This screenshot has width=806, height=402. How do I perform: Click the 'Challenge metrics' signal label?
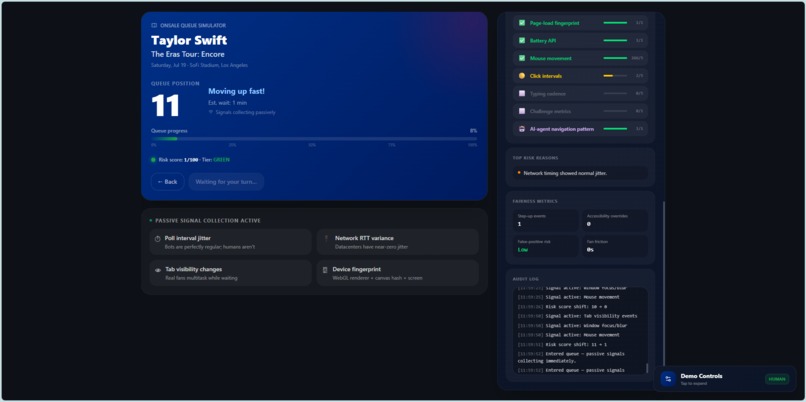click(x=551, y=112)
